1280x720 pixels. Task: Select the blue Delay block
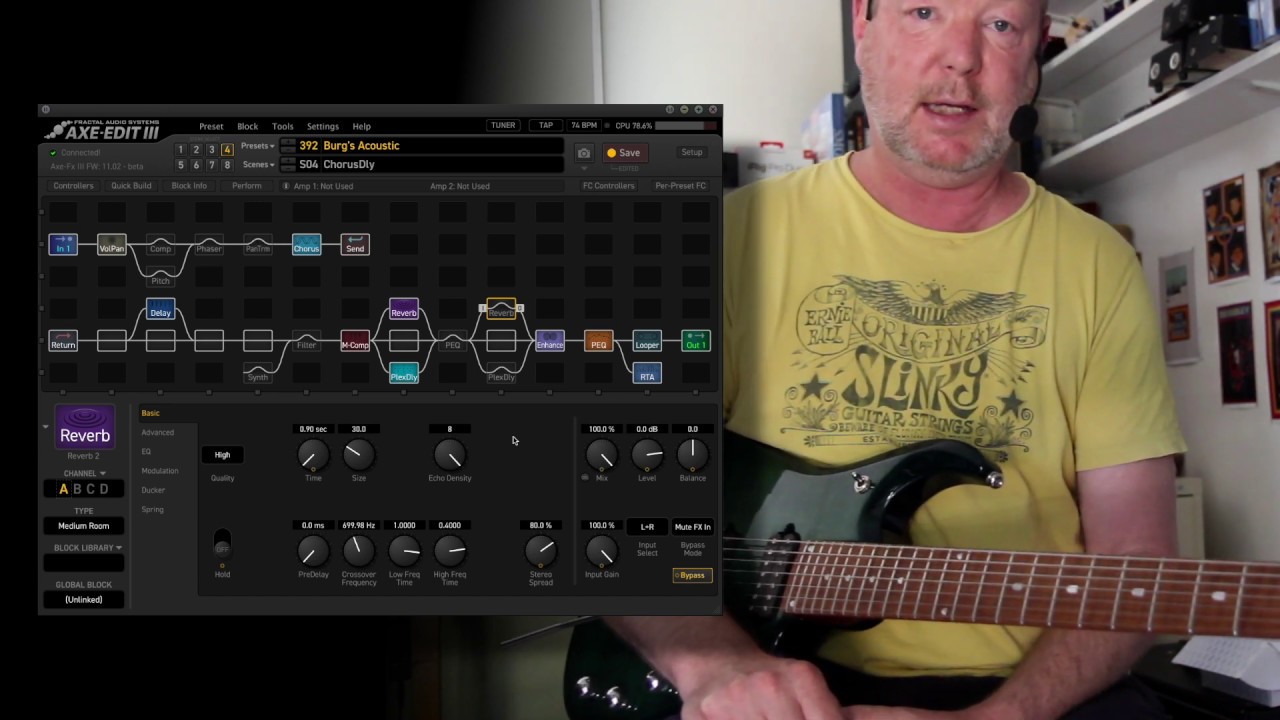tap(160, 309)
